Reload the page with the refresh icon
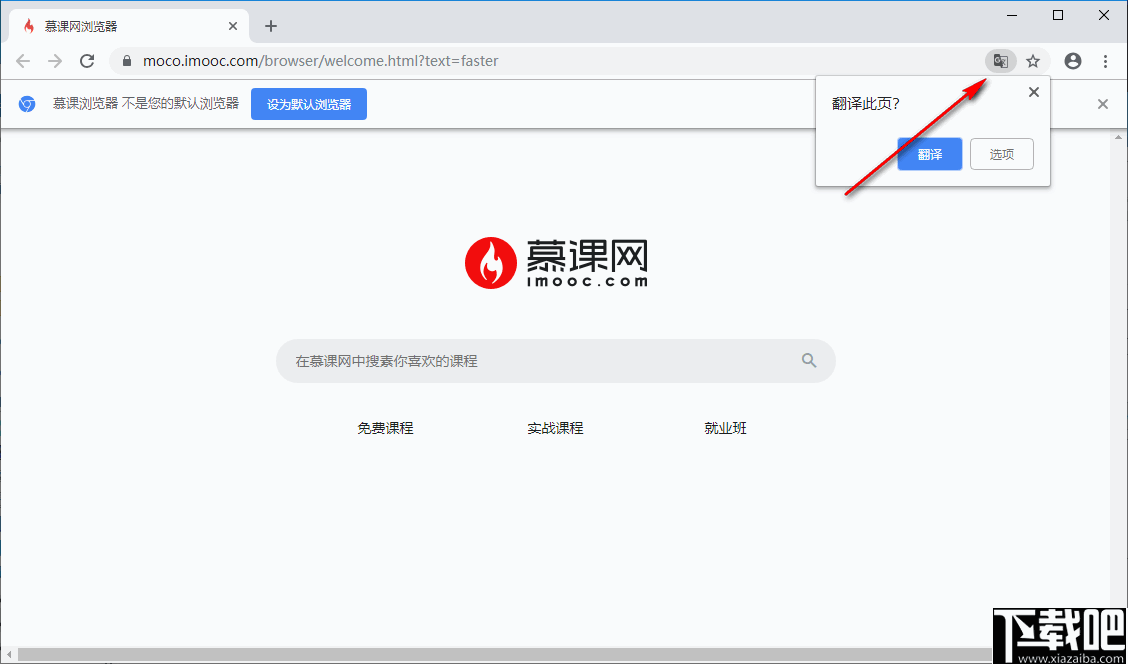This screenshot has height=664, width=1128. pos(87,60)
